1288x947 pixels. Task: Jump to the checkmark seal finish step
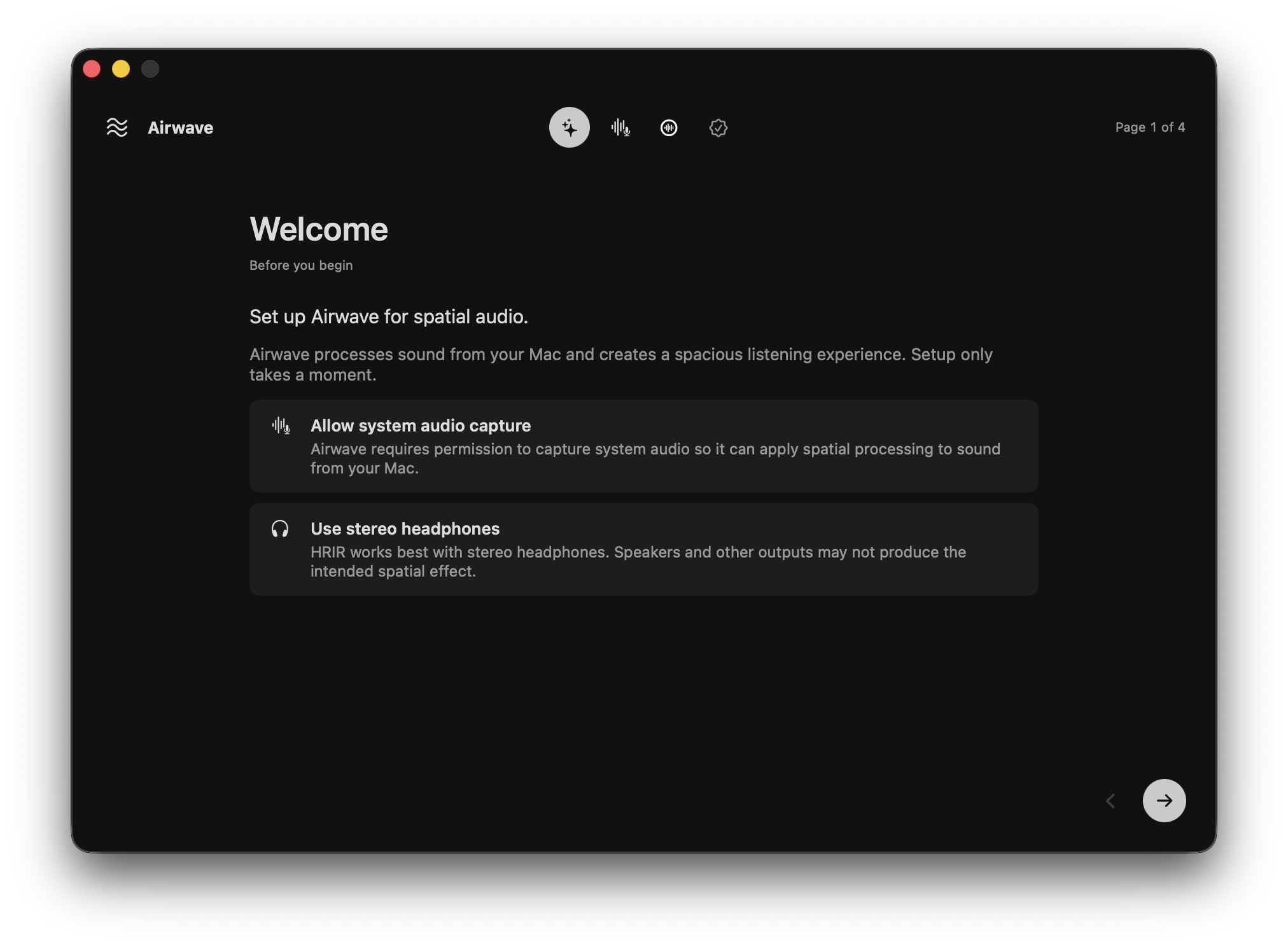pos(718,127)
